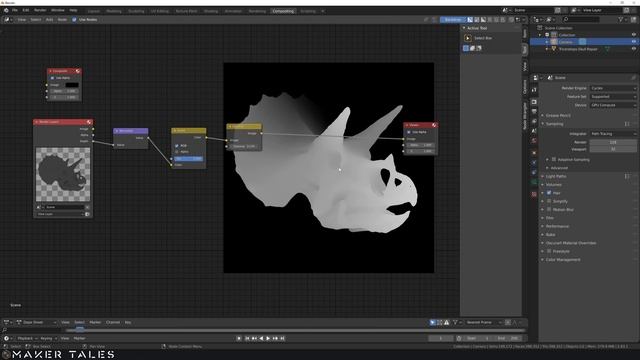Open the Window menu
The image size is (640, 360).
coord(58,10)
